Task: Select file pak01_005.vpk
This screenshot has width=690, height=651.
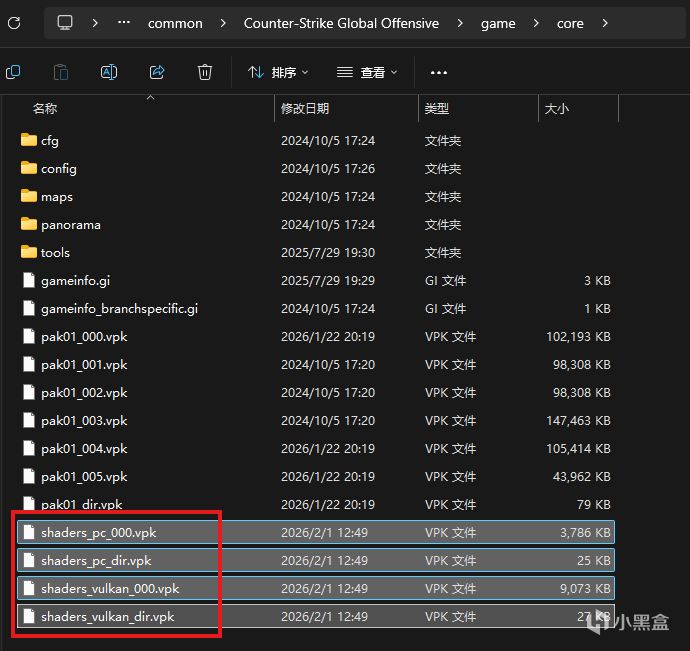Action: (84, 477)
